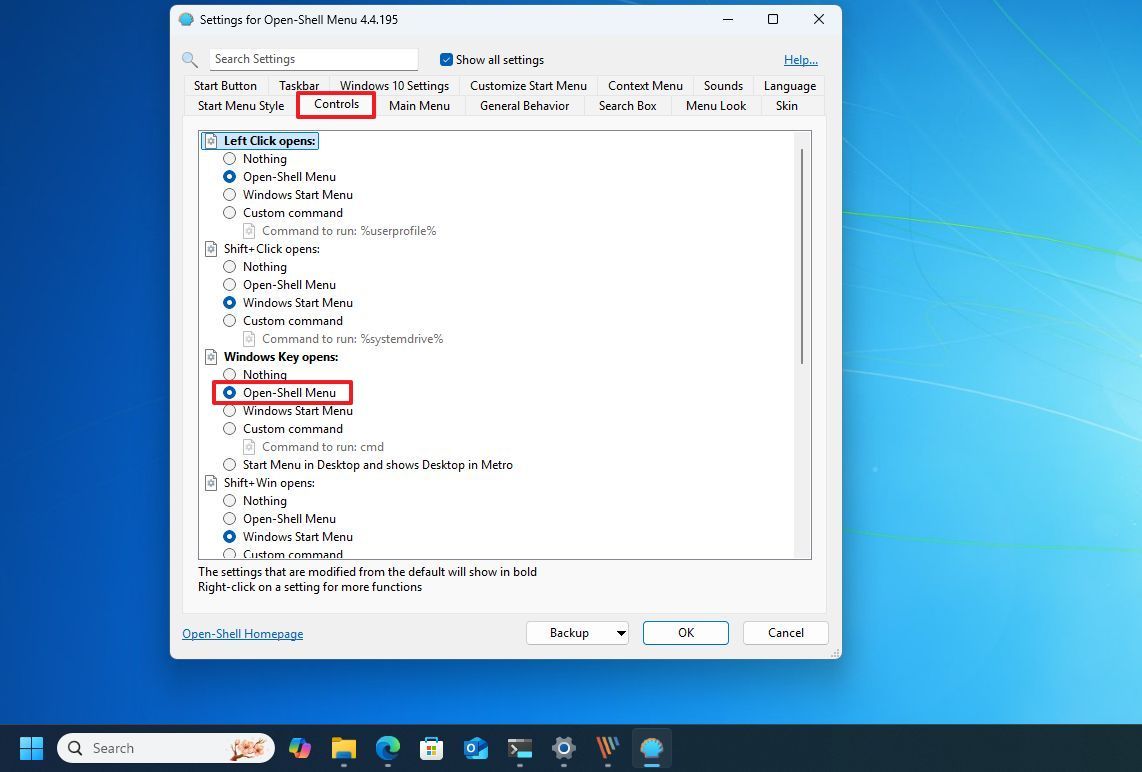
Task: Click the setting icon beside Shift+Click opens
Action: pyautogui.click(x=210, y=248)
